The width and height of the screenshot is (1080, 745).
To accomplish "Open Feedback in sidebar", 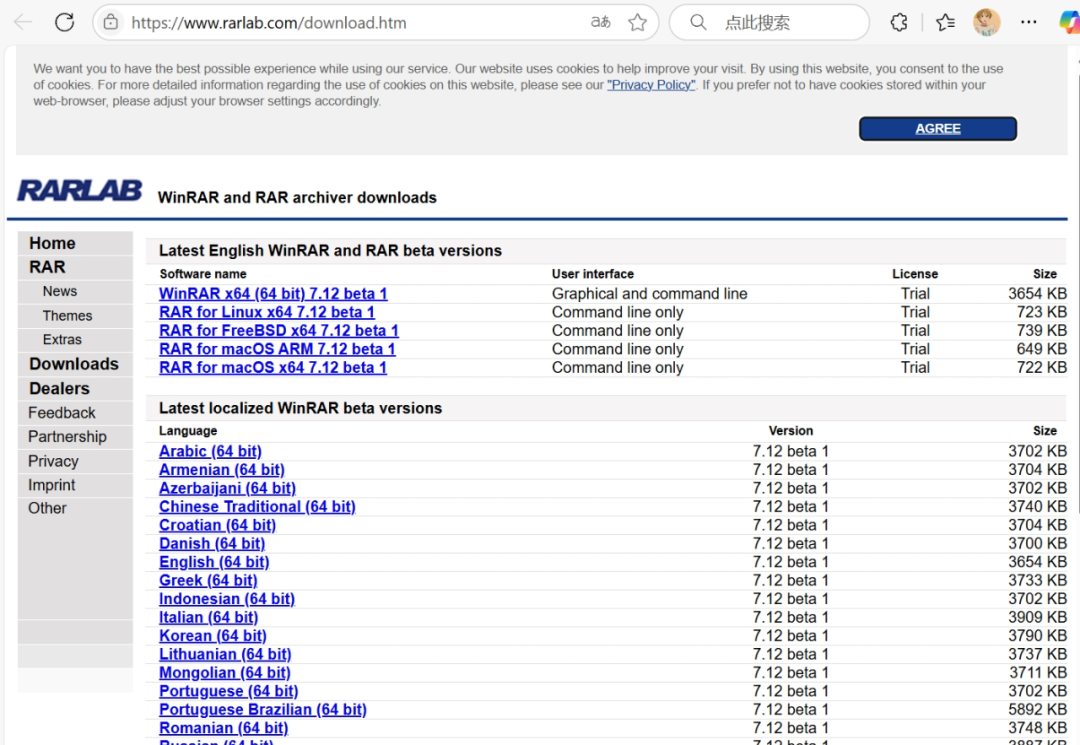I will [61, 412].
